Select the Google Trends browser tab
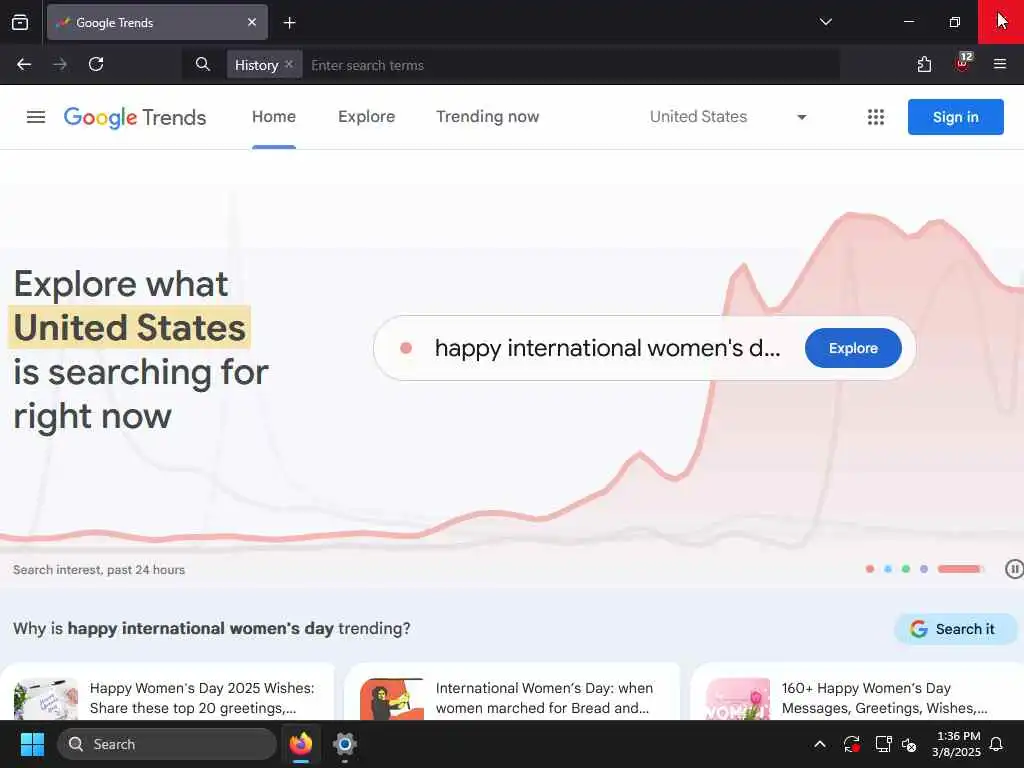The image size is (1024, 768). pos(157,22)
